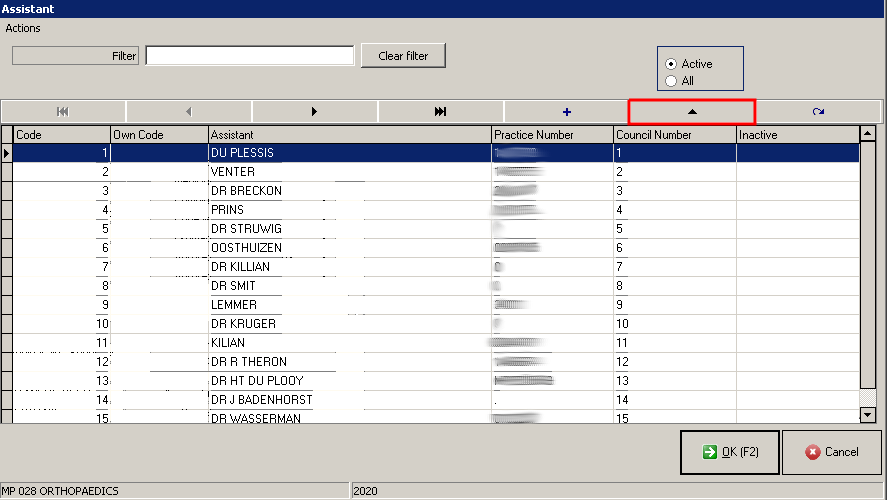Sort by the Assistant column header
Viewport: 887px width, 500px height.
(348, 135)
